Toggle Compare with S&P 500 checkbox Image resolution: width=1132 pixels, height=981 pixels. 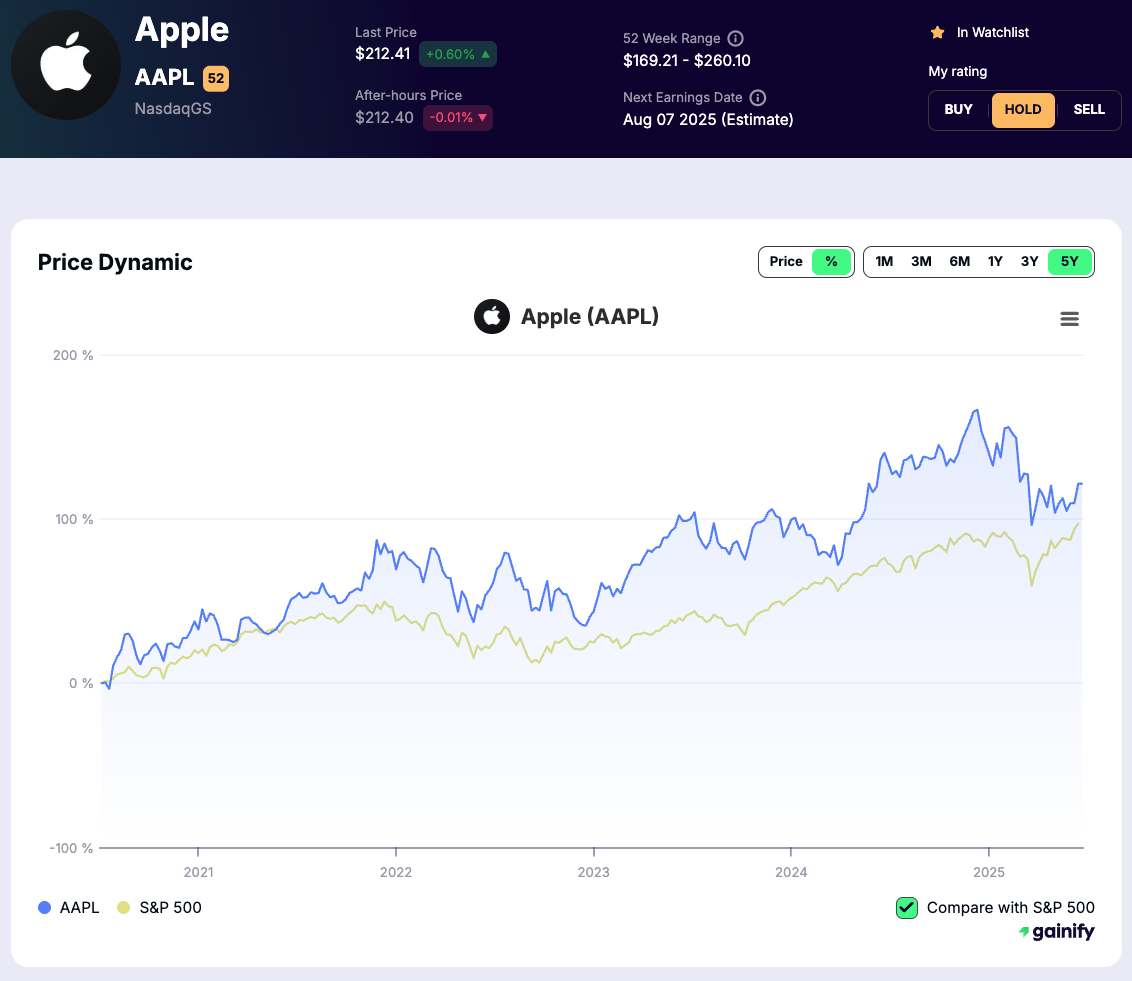click(907, 907)
